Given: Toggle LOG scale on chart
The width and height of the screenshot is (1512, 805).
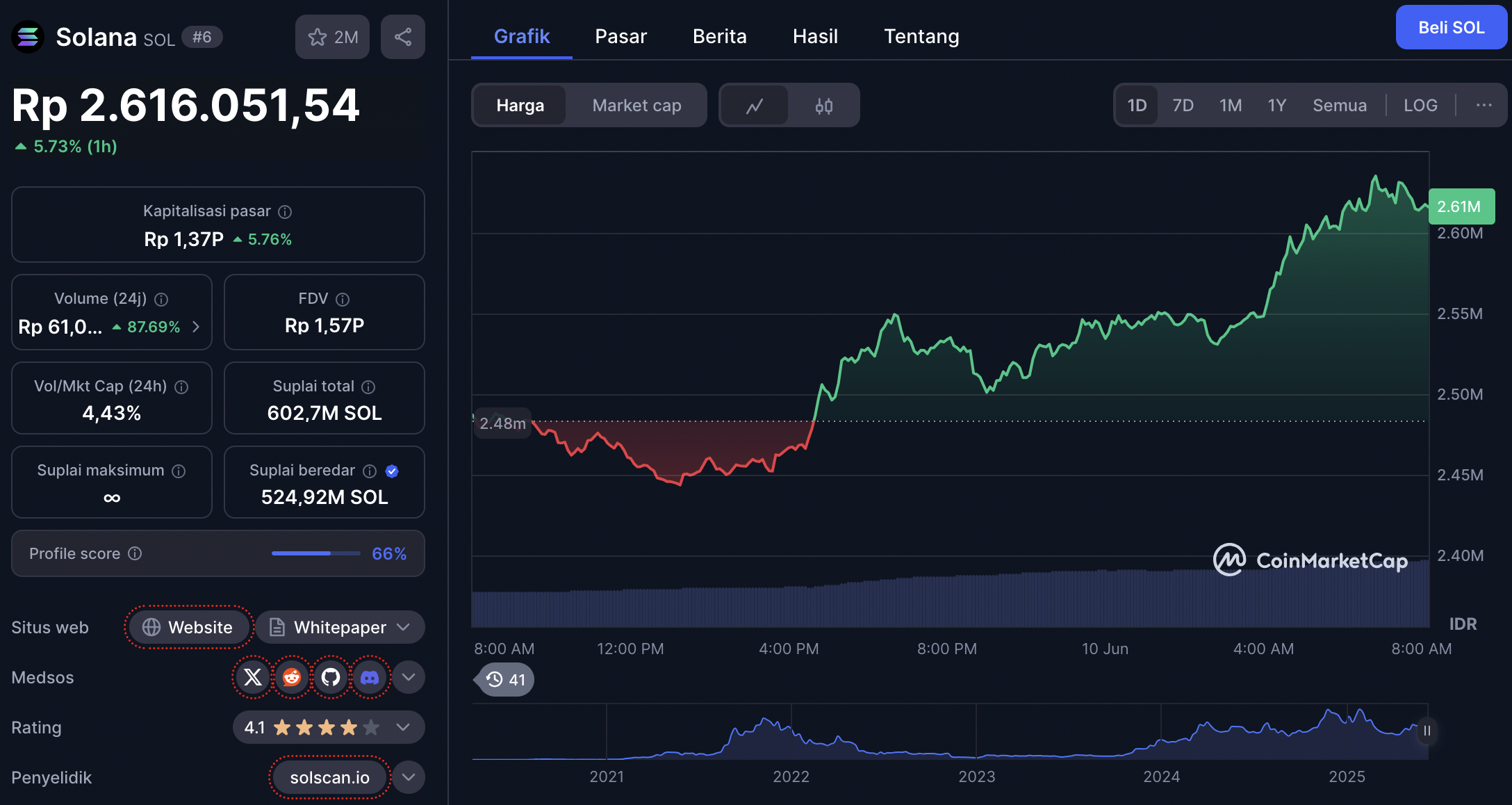Looking at the screenshot, I should click(1420, 105).
